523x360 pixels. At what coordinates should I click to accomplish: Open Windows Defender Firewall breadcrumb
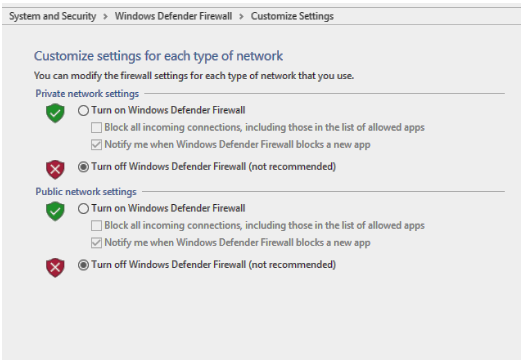173,16
